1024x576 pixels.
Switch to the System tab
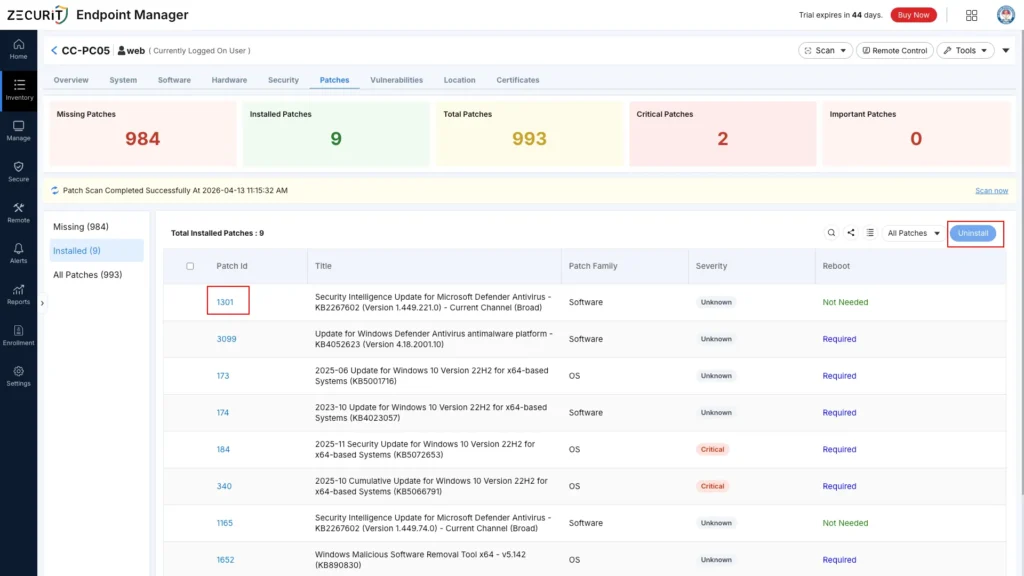point(123,80)
